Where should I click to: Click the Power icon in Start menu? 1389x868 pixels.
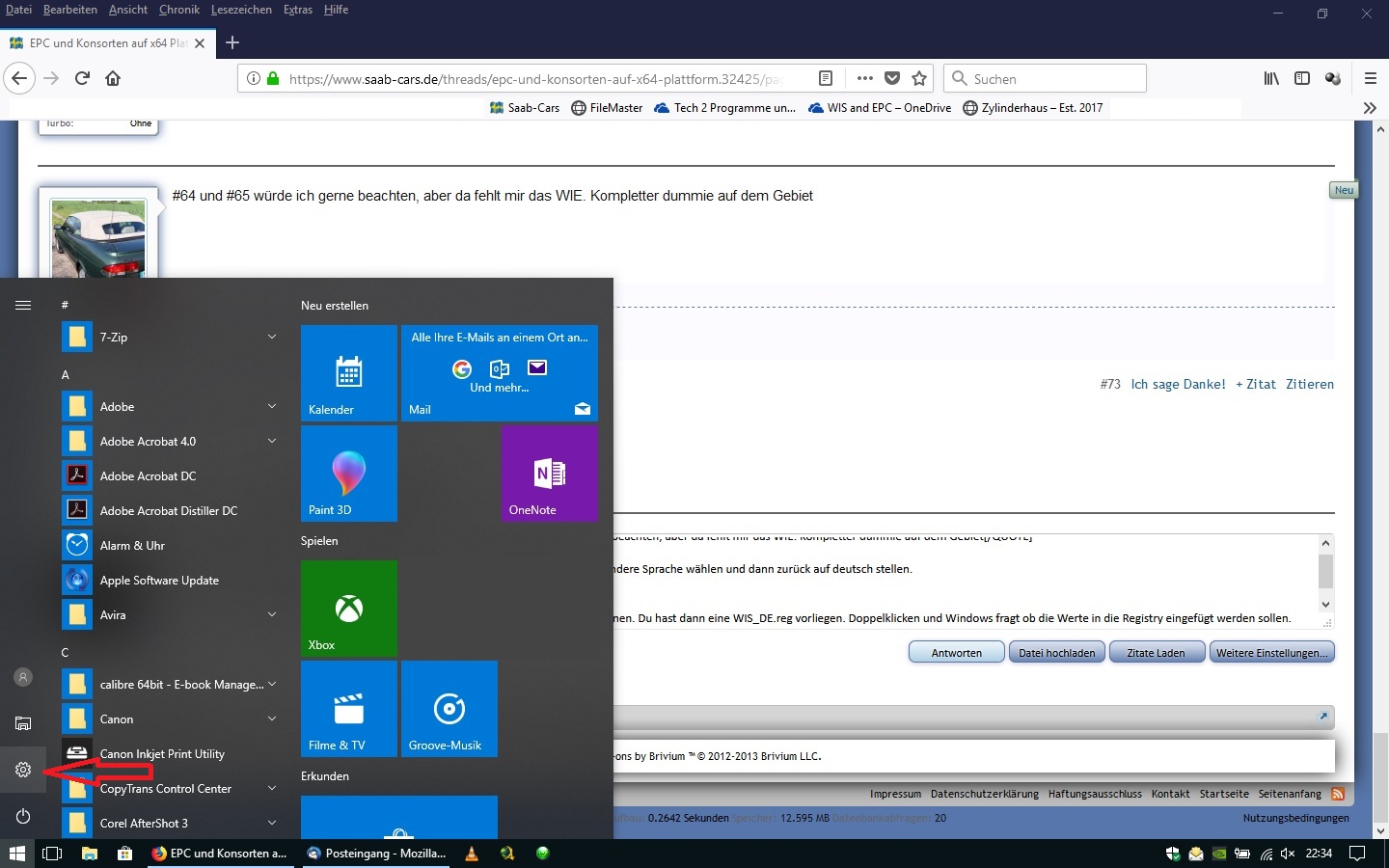(23, 816)
